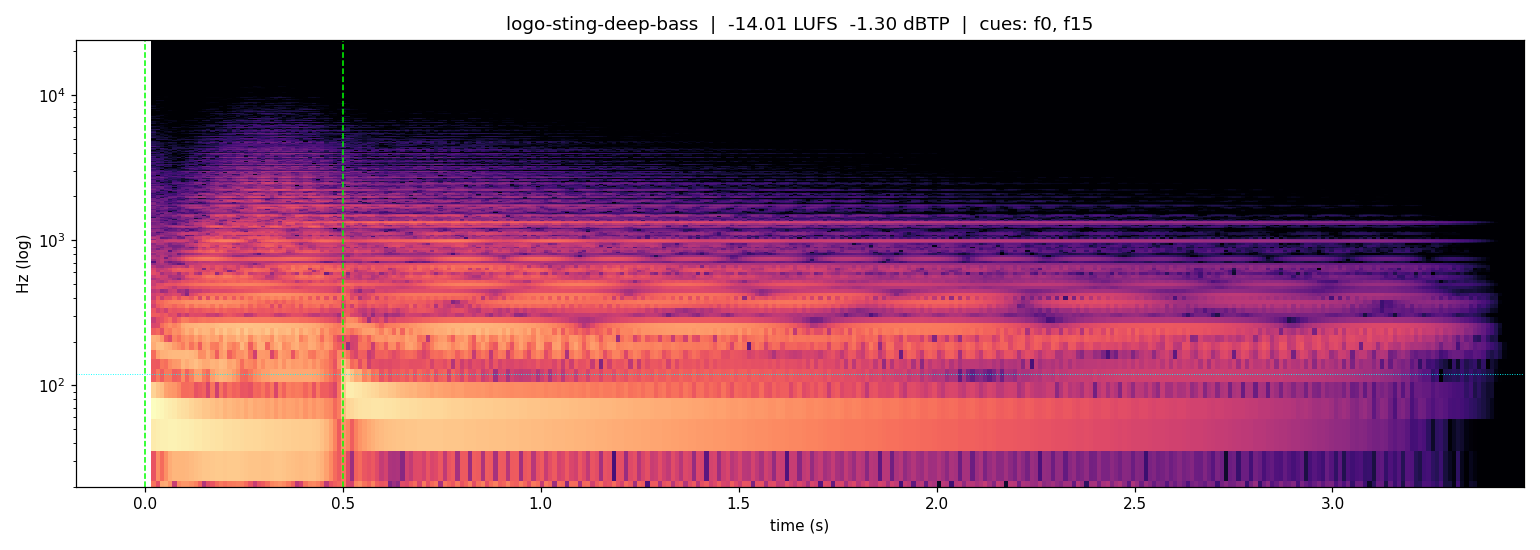Click the 0.5 tick label on the time axis
This screenshot has height=550, width=1540.
343,504
